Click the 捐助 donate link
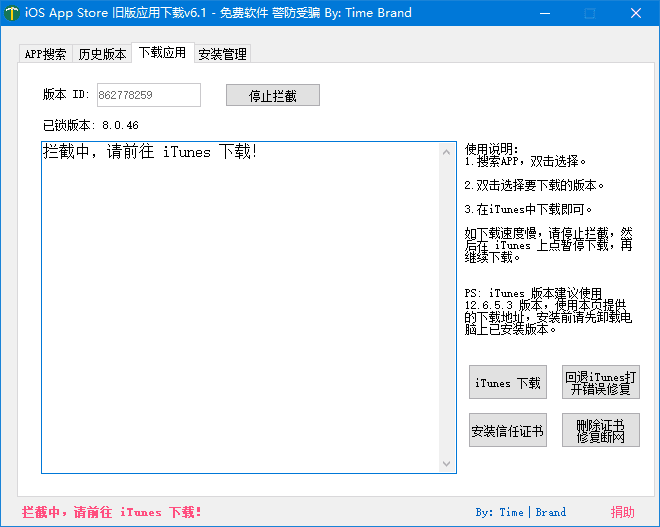 point(622,512)
